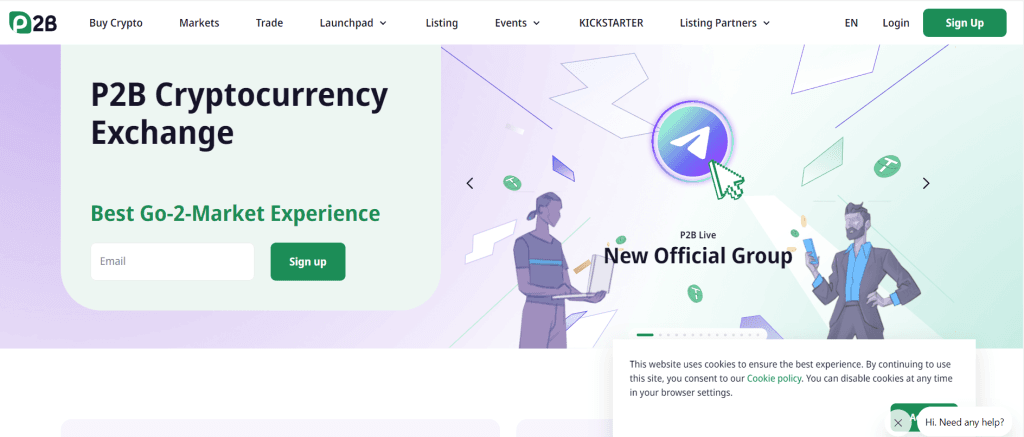Open the KICKSTARTER page

click(x=611, y=23)
